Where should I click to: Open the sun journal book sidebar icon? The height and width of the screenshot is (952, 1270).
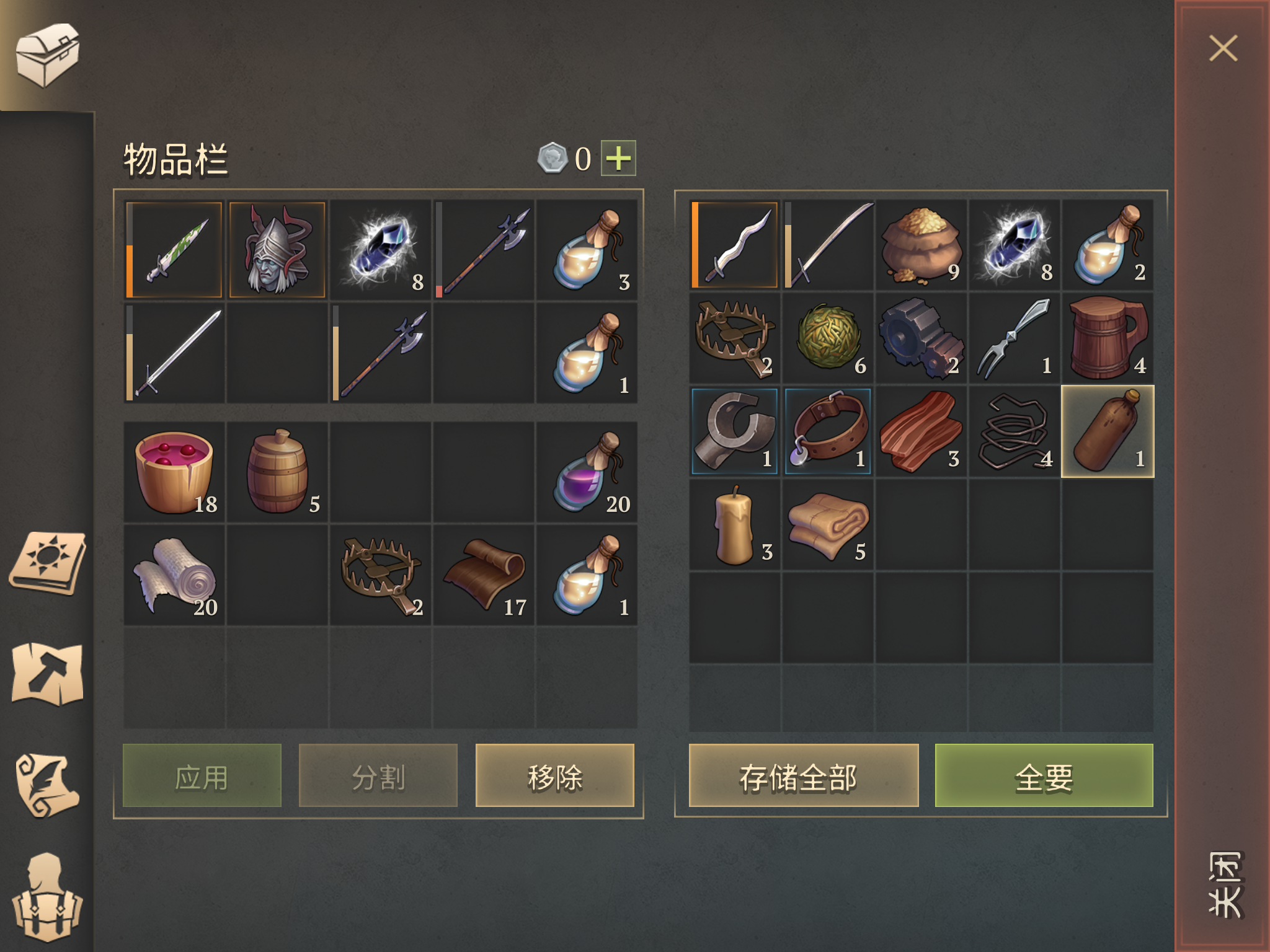(x=47, y=563)
